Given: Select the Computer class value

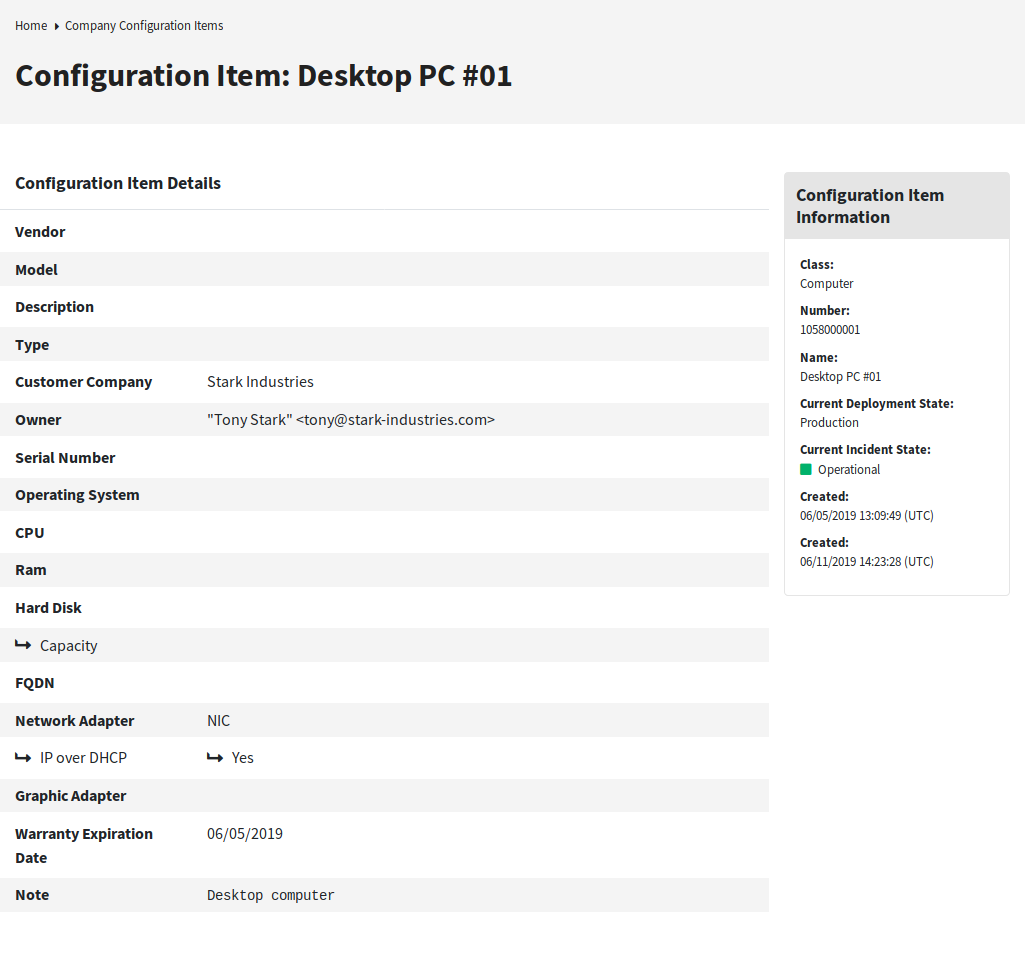Looking at the screenshot, I should [x=826, y=284].
